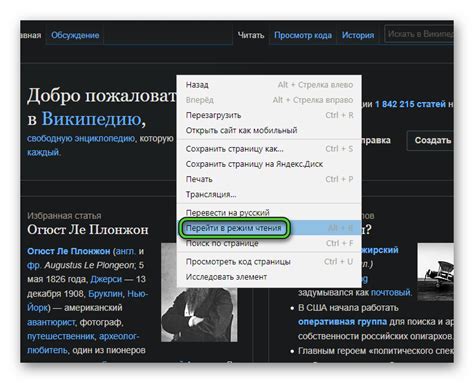Click the 1 842 215 статей link

[410, 104]
